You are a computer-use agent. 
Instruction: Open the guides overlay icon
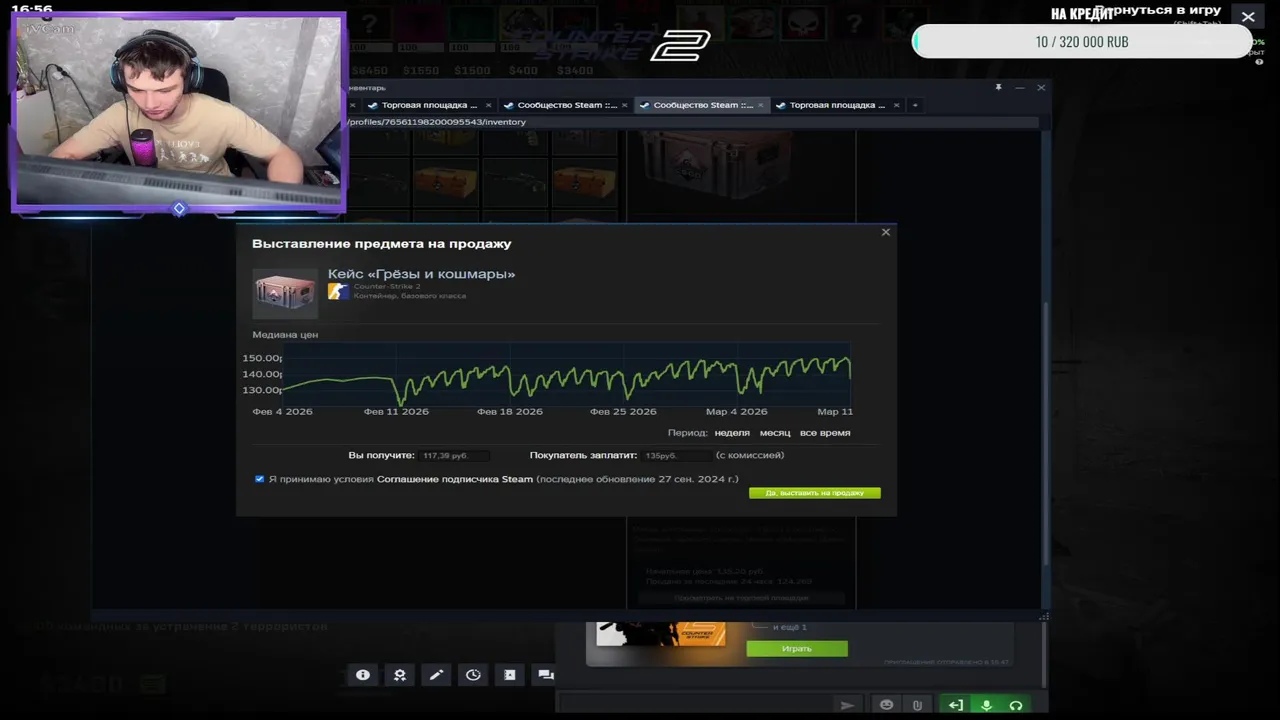(510, 675)
